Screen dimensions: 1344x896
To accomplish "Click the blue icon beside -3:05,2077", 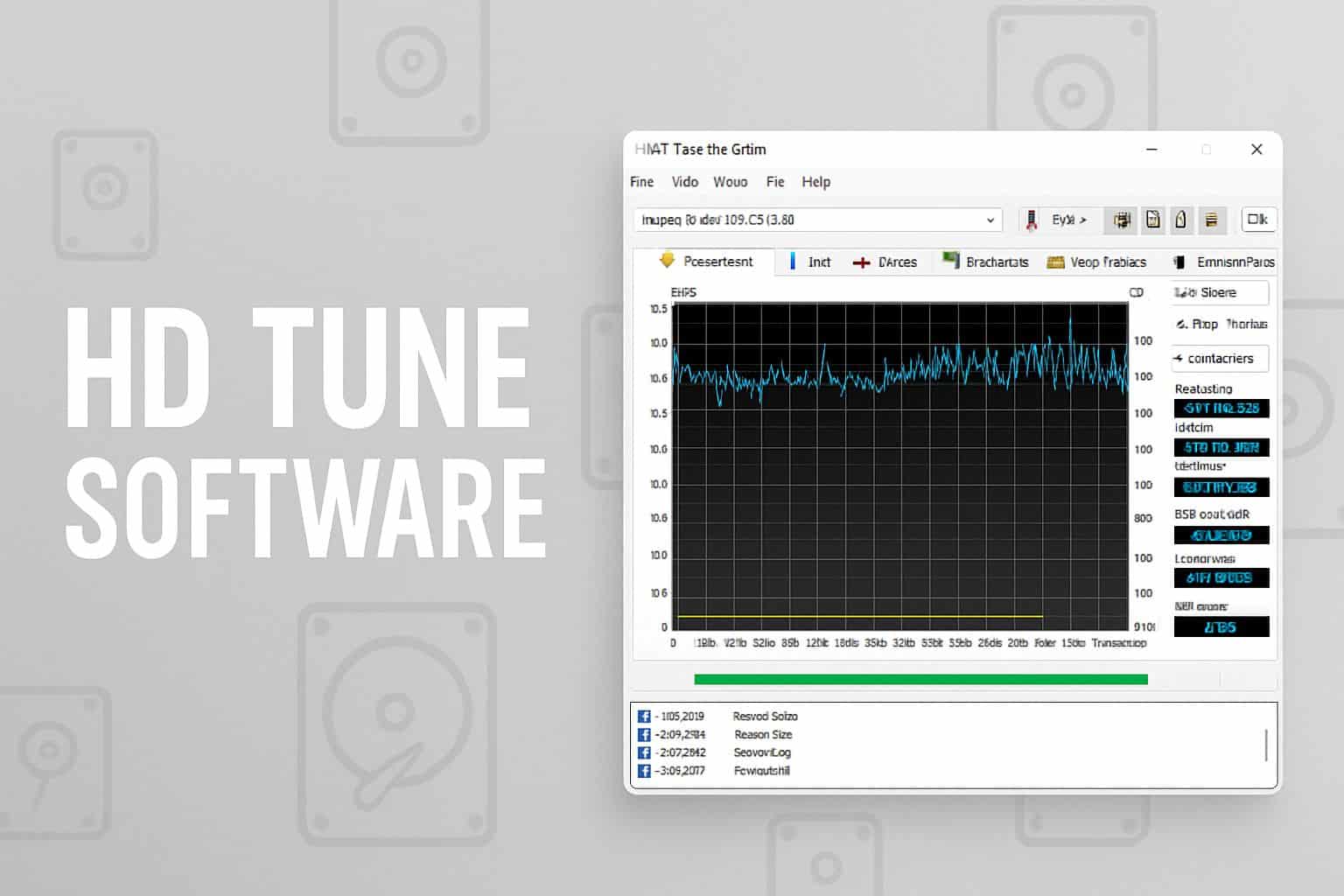I will (644, 771).
